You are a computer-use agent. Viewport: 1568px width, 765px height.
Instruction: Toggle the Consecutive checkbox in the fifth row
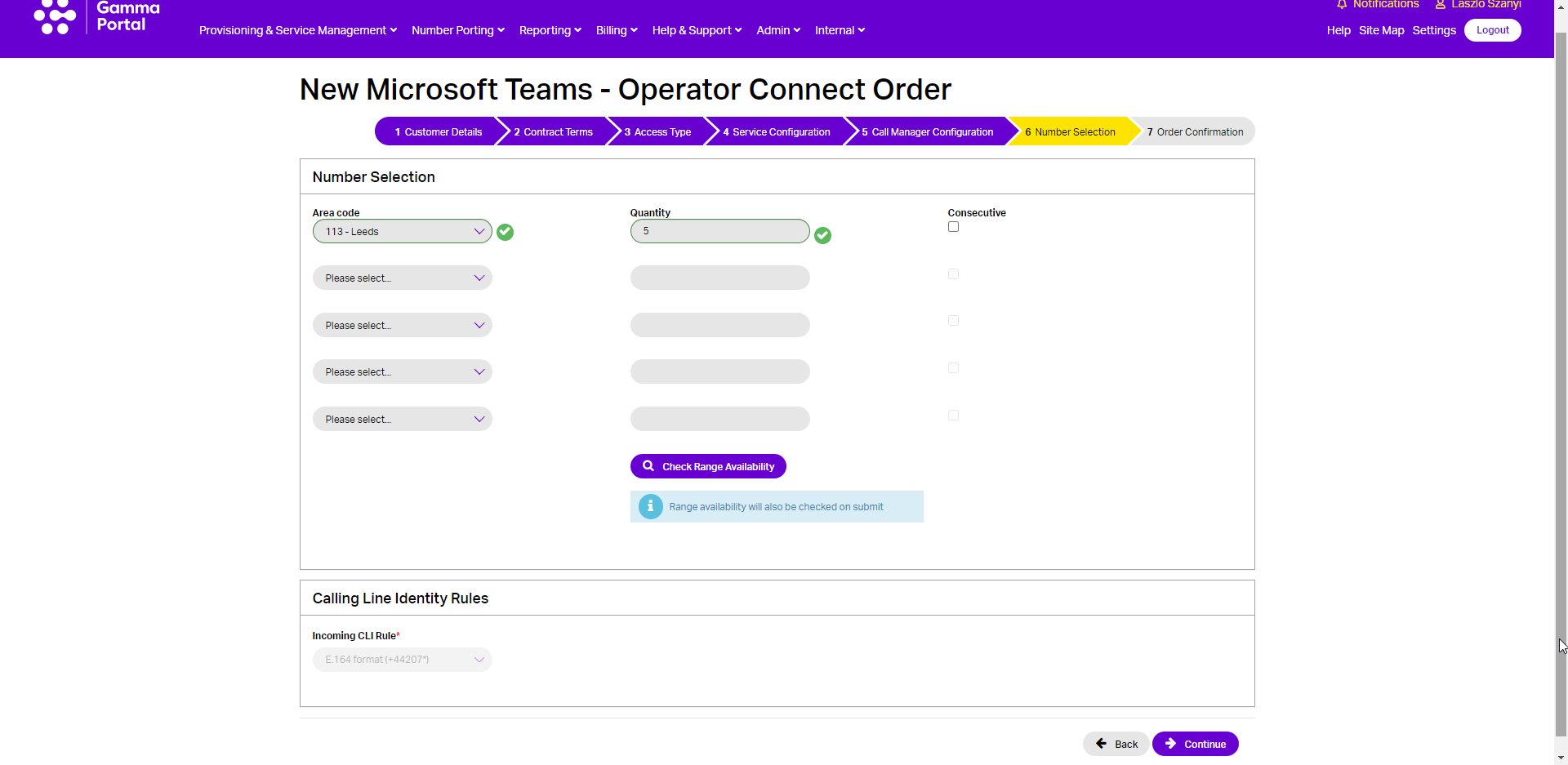point(953,416)
